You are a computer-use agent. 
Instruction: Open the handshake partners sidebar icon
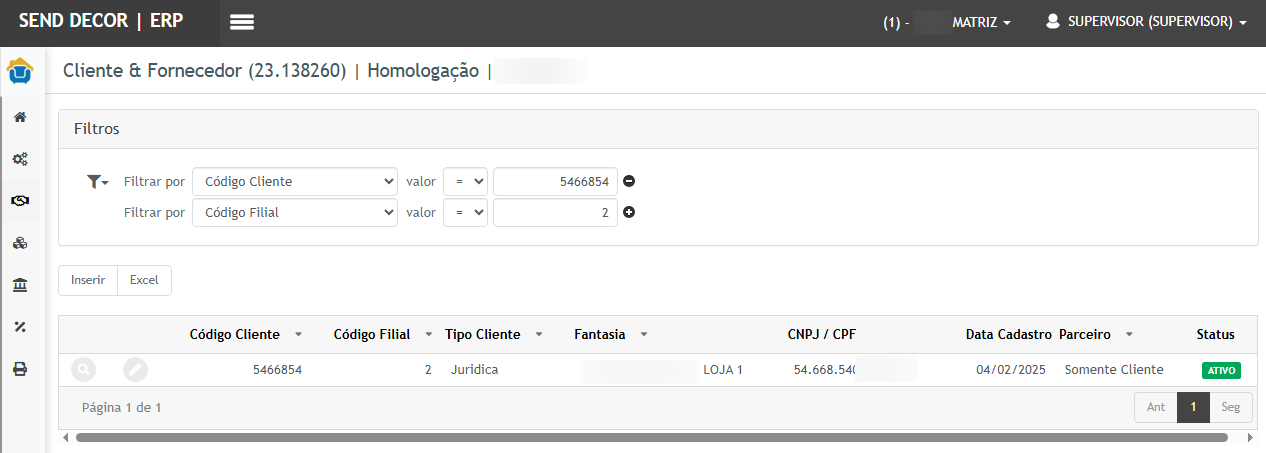20,200
